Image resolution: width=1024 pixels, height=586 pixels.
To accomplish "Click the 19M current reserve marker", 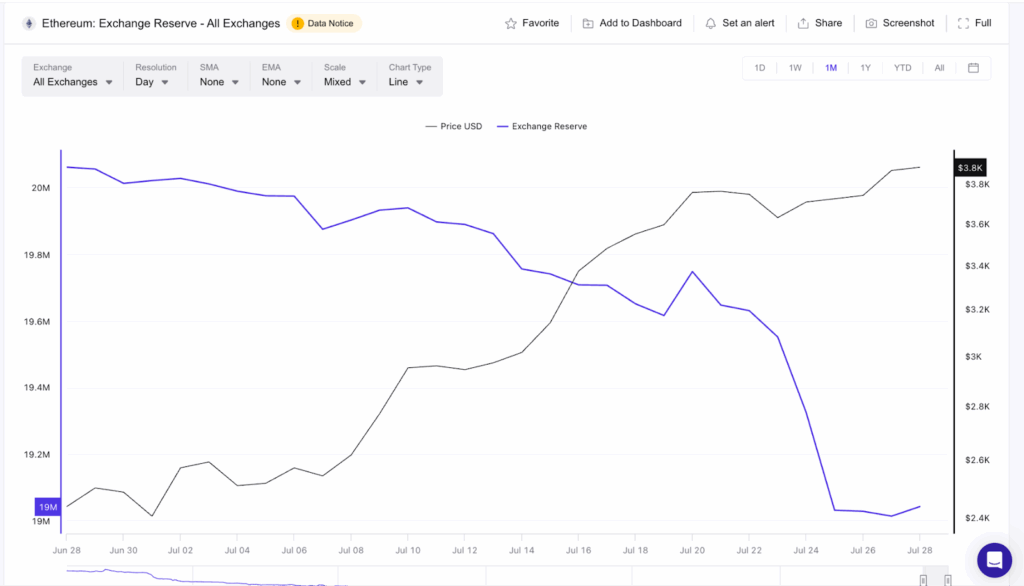I will click(x=48, y=507).
